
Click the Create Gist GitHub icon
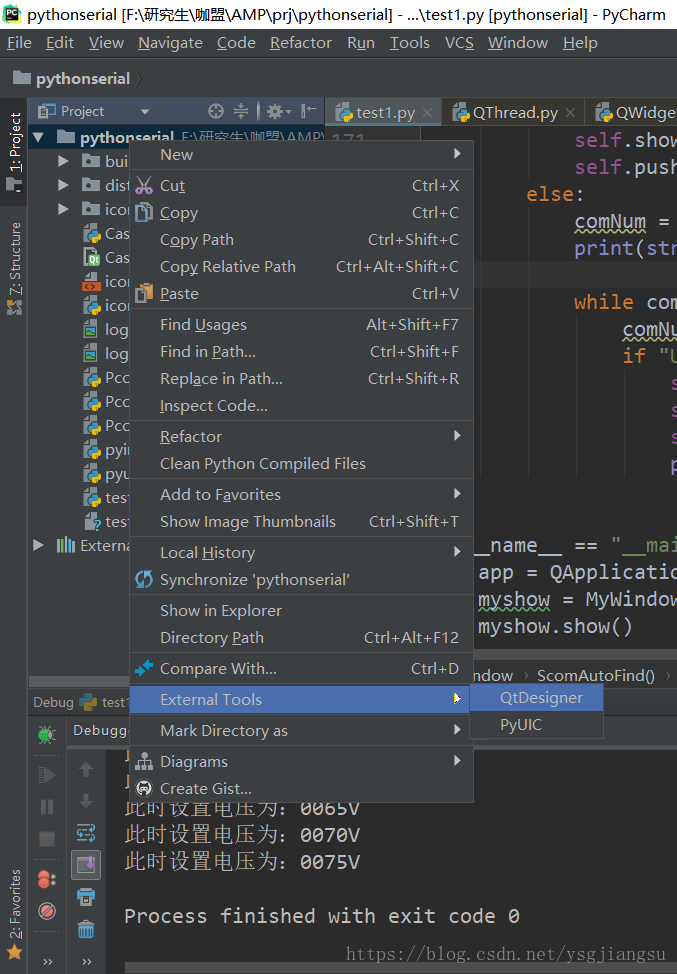click(144, 788)
